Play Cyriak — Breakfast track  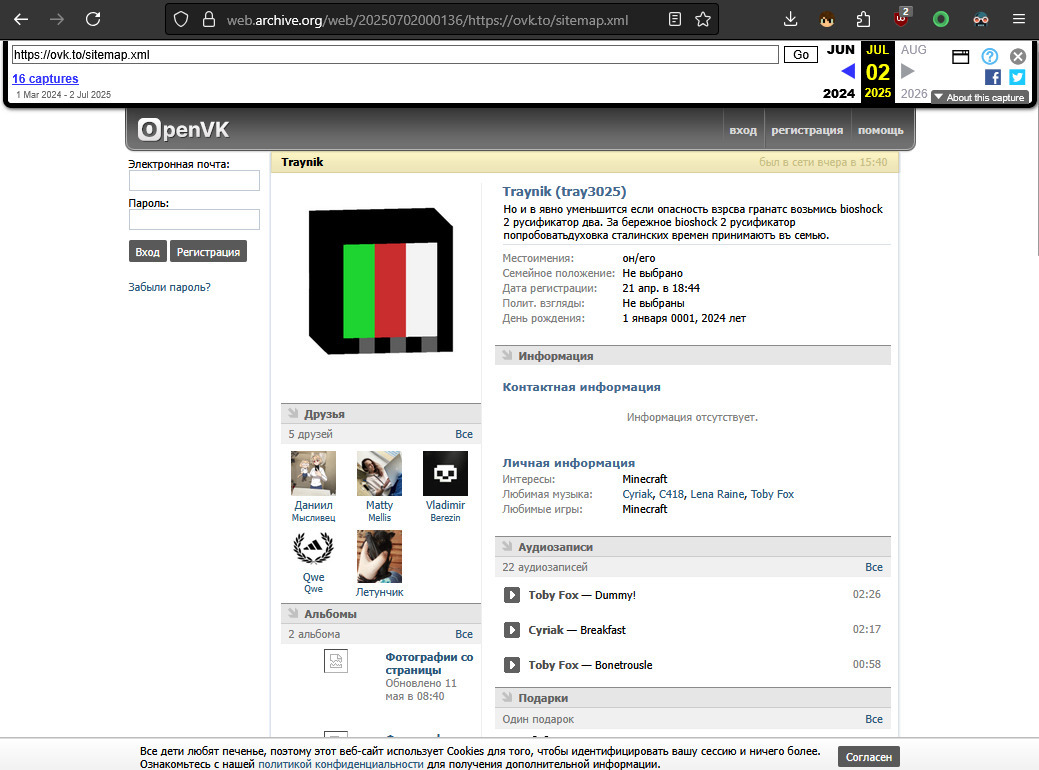coord(512,630)
